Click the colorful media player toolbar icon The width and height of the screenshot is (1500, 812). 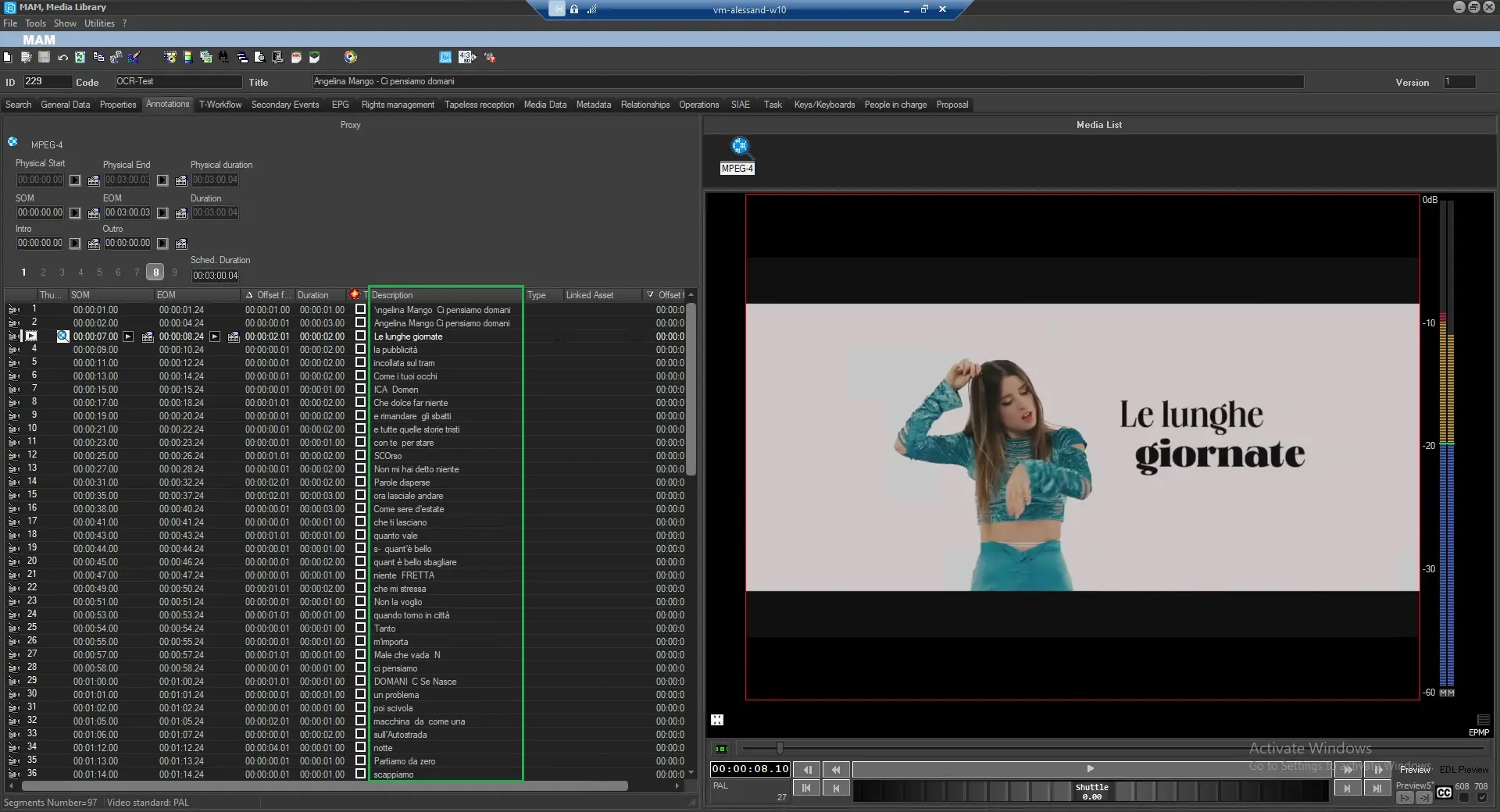tap(350, 57)
